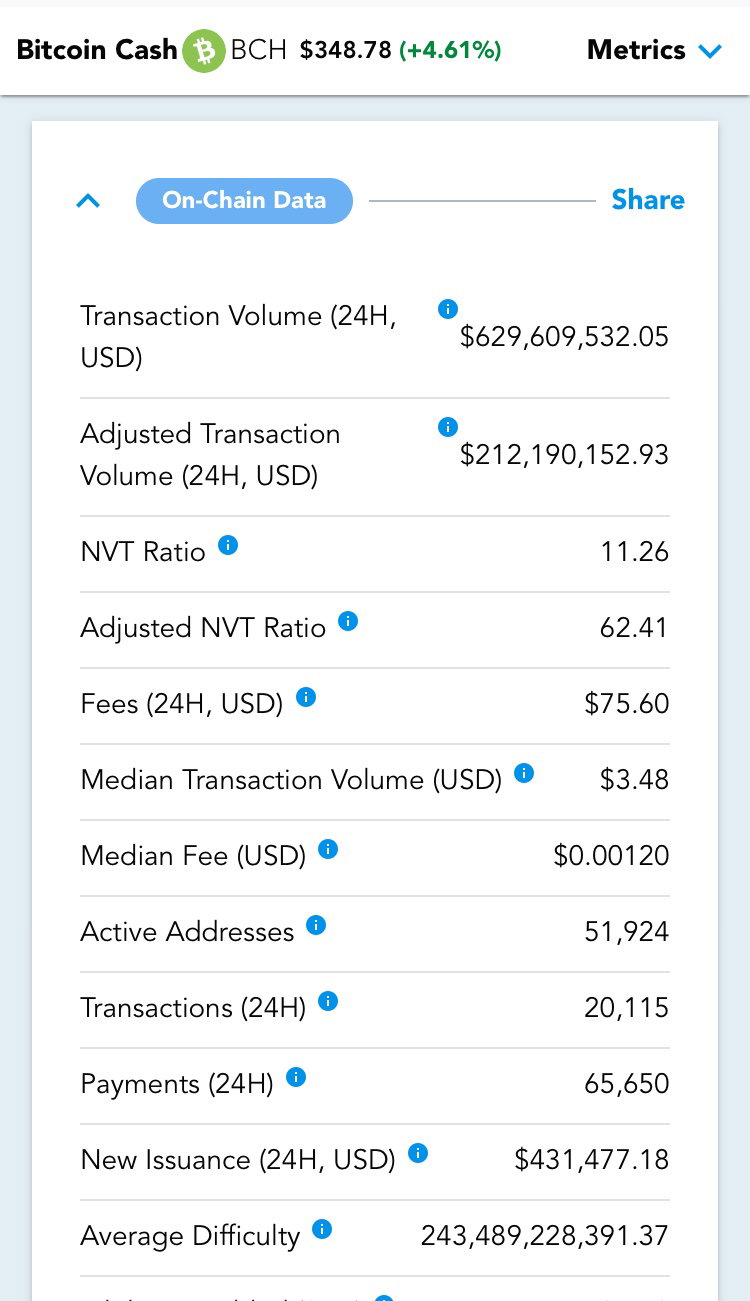
Task: Click the info icon beside Fees (24H, USD)
Action: pyautogui.click(x=306, y=697)
